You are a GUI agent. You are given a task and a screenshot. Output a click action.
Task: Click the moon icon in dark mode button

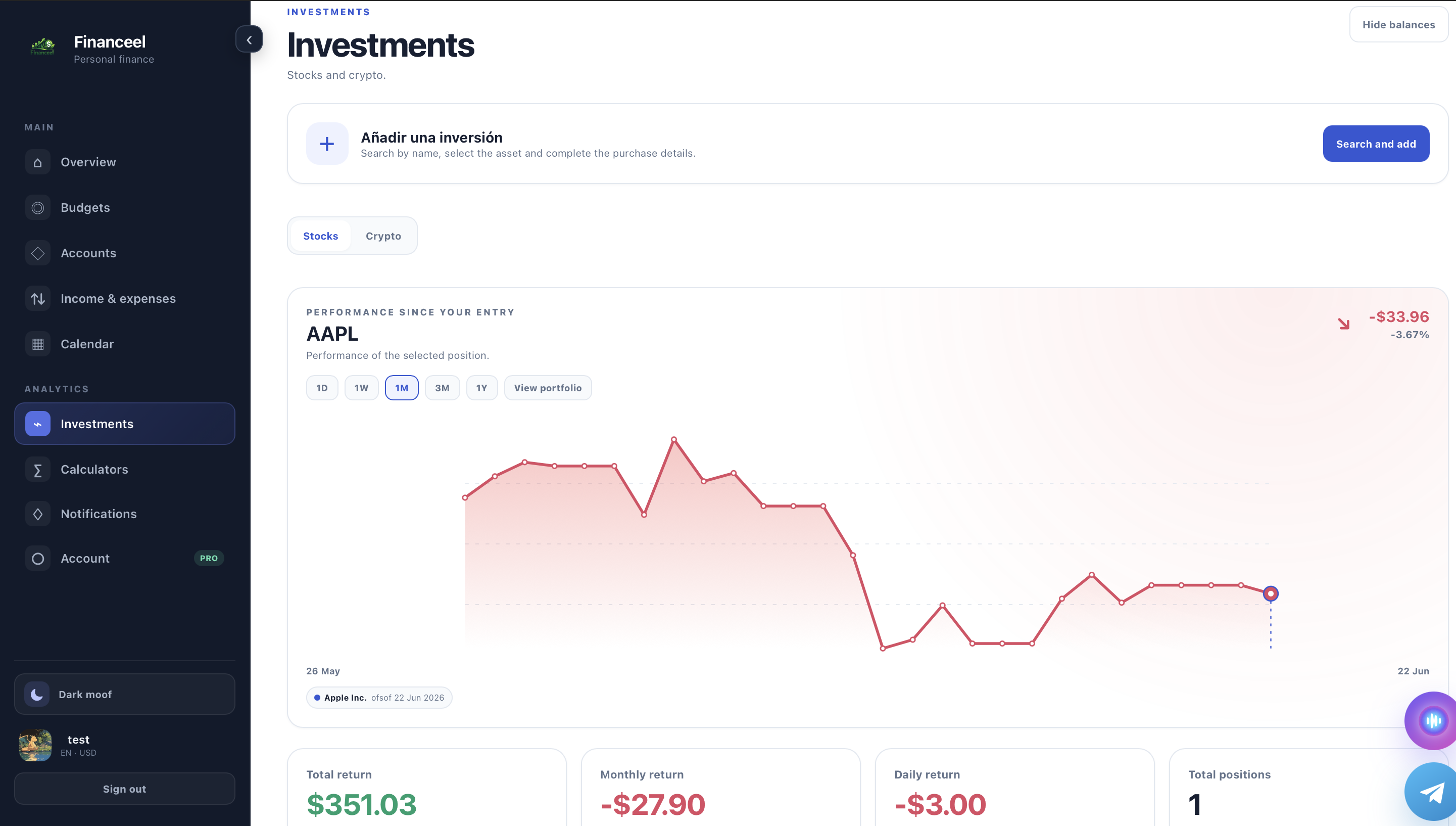coord(37,695)
